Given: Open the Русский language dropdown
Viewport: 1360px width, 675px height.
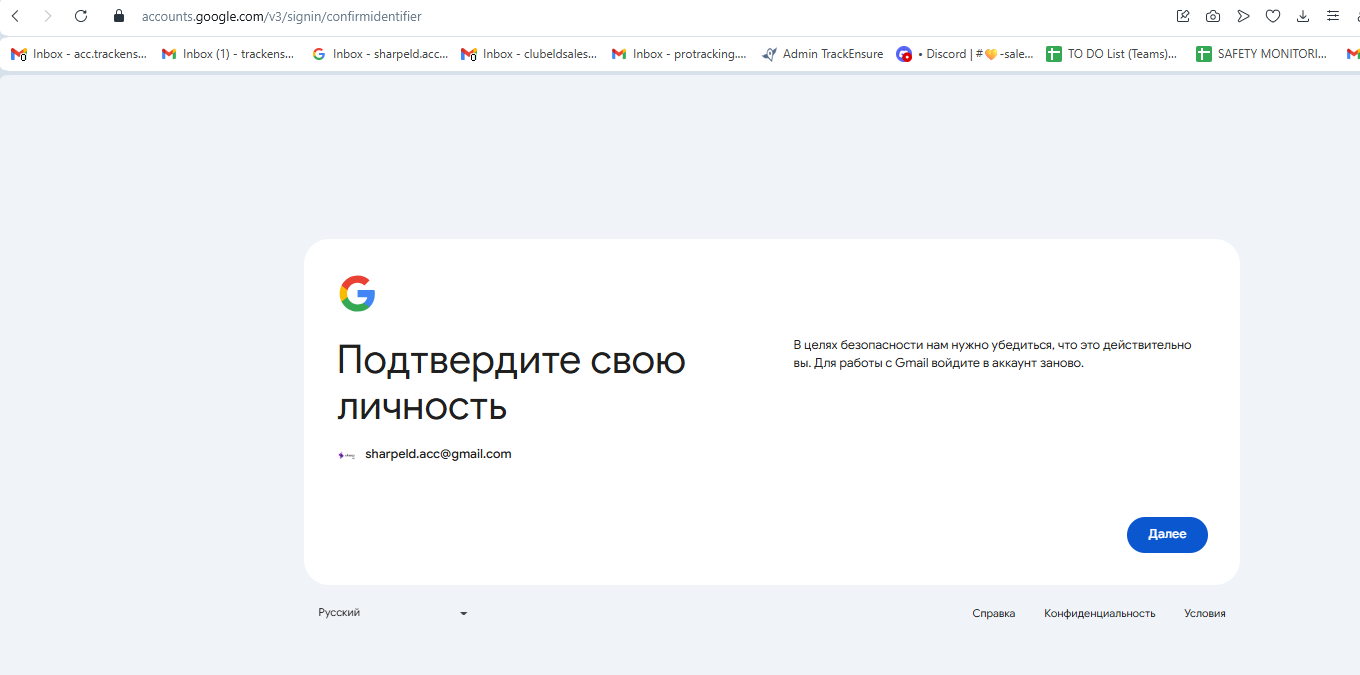Looking at the screenshot, I should [393, 613].
